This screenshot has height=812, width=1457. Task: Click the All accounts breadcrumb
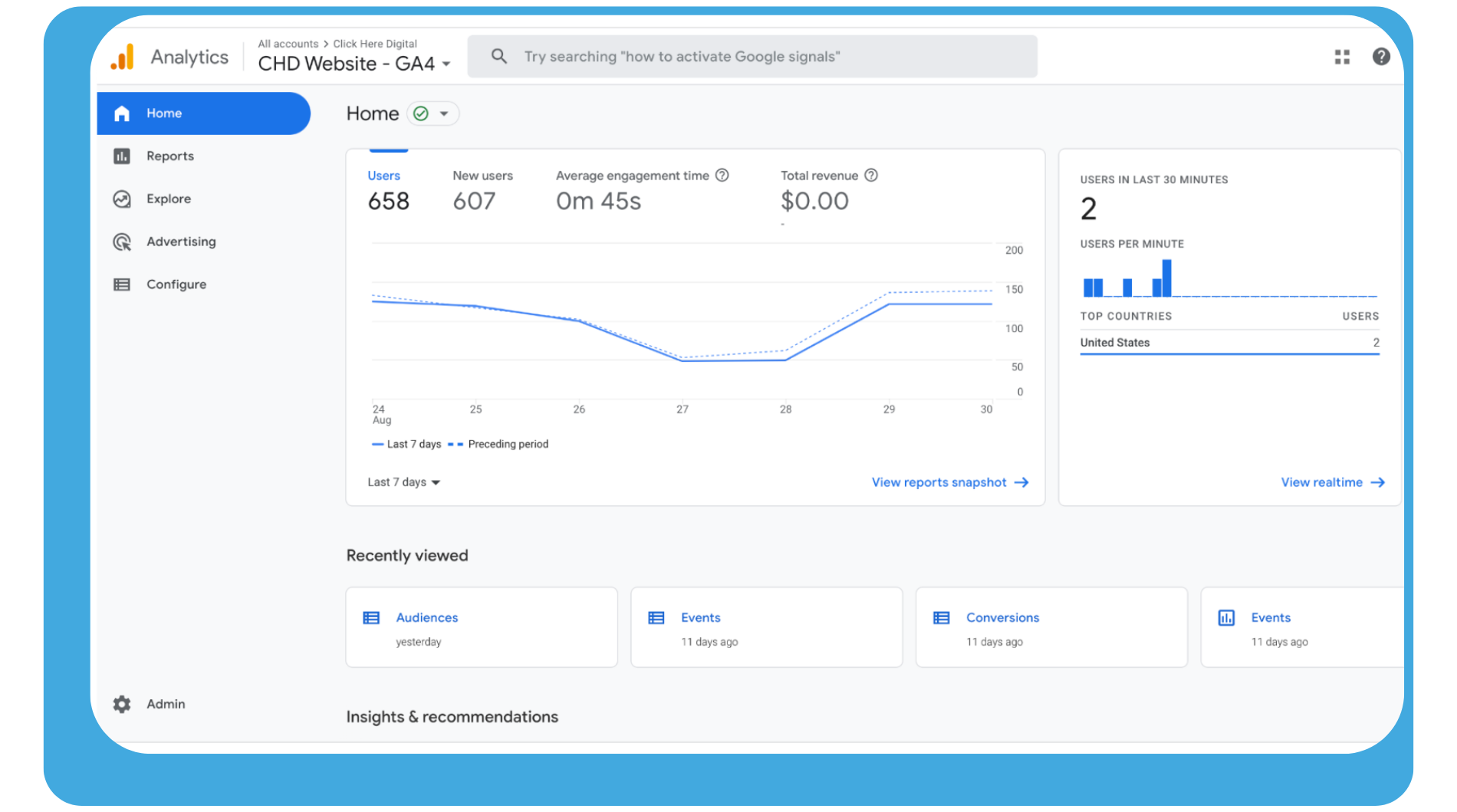click(288, 44)
